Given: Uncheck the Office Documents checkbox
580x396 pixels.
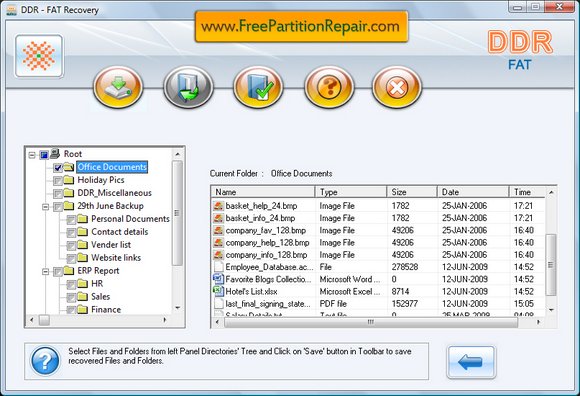Looking at the screenshot, I should [58, 168].
